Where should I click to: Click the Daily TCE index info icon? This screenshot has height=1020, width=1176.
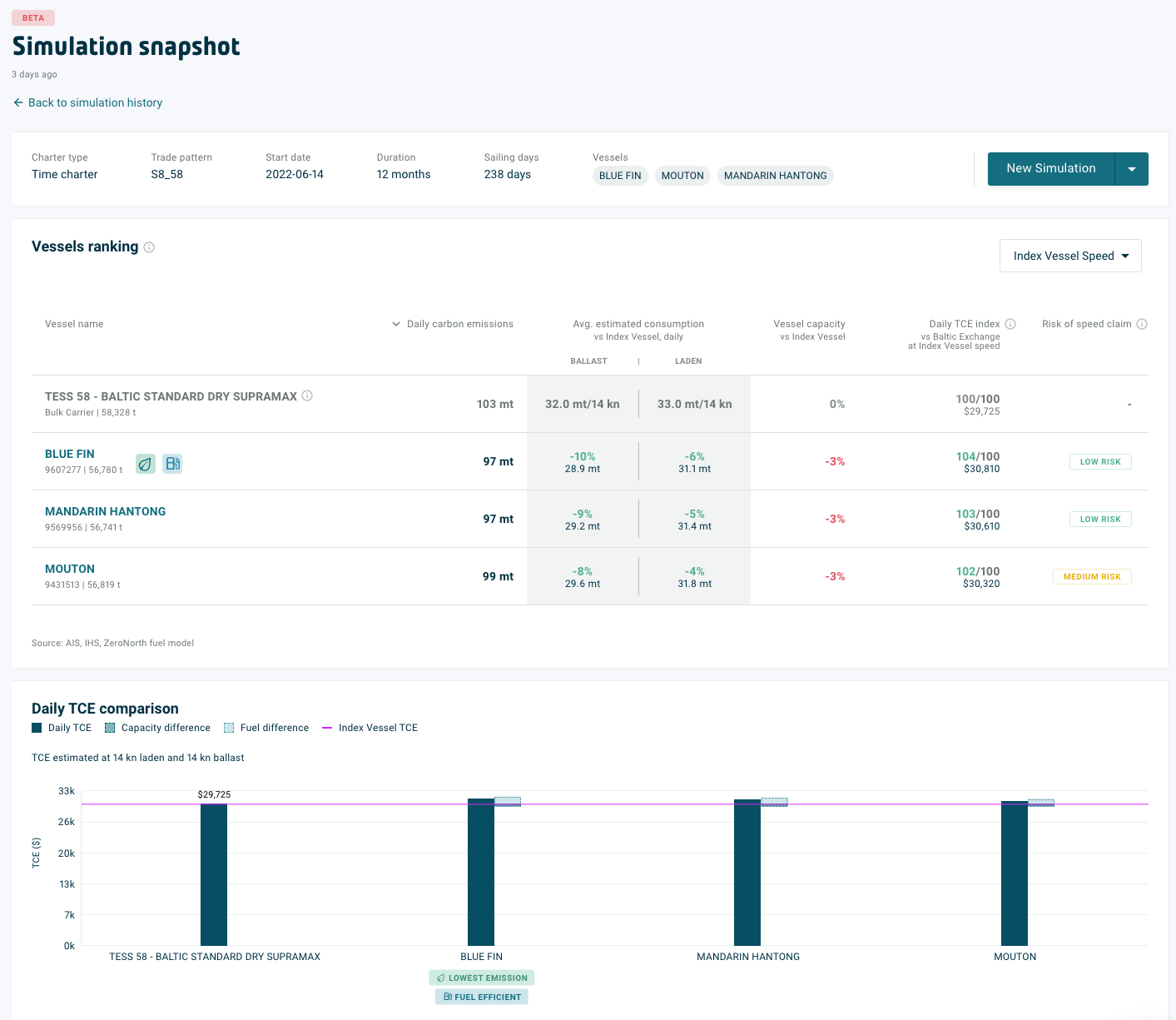pyautogui.click(x=1010, y=323)
